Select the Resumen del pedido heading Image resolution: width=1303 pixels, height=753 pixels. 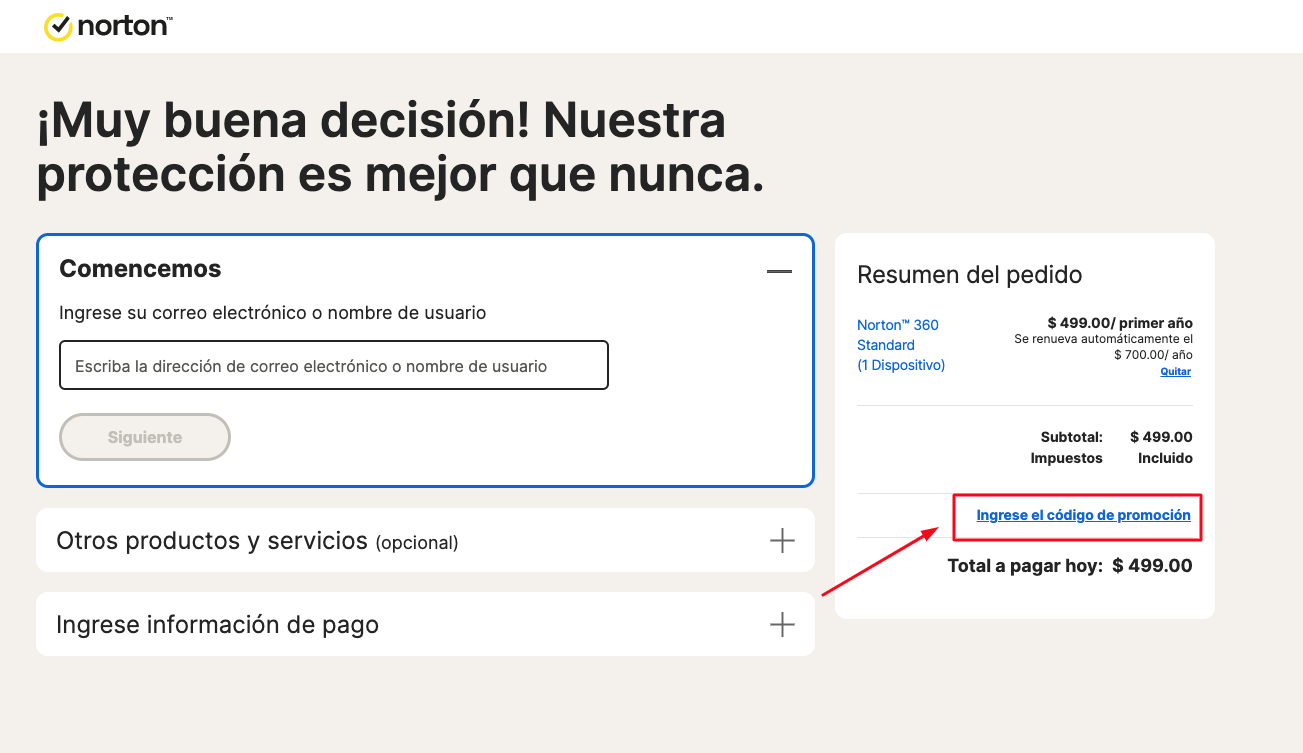pyautogui.click(x=969, y=274)
